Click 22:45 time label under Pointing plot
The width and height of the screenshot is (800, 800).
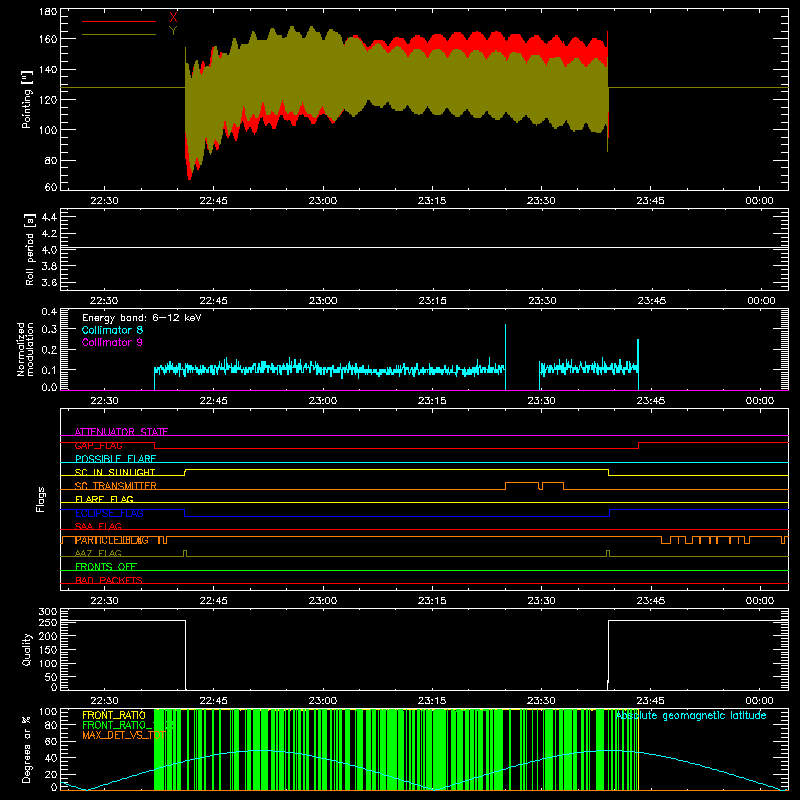coord(213,201)
